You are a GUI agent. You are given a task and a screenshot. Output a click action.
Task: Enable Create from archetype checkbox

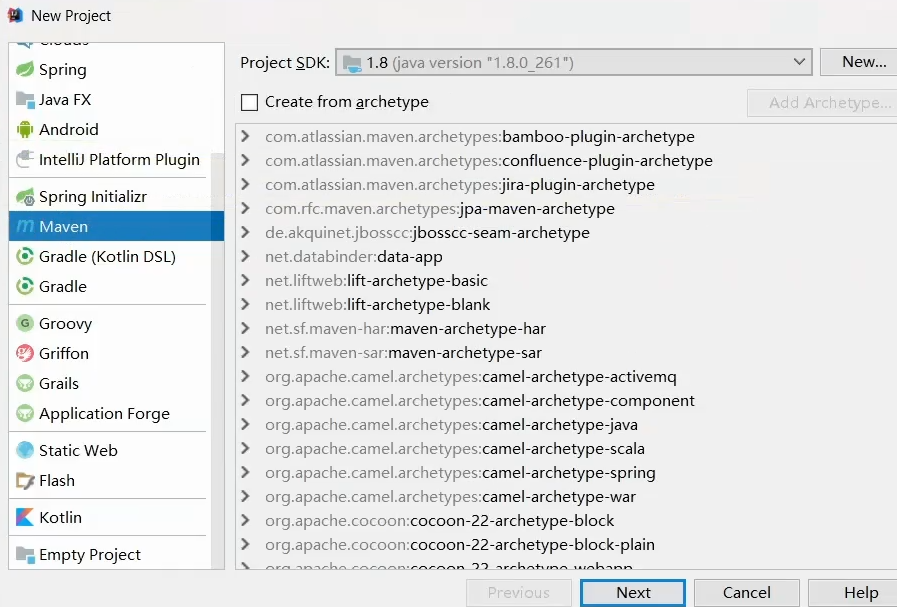249,102
